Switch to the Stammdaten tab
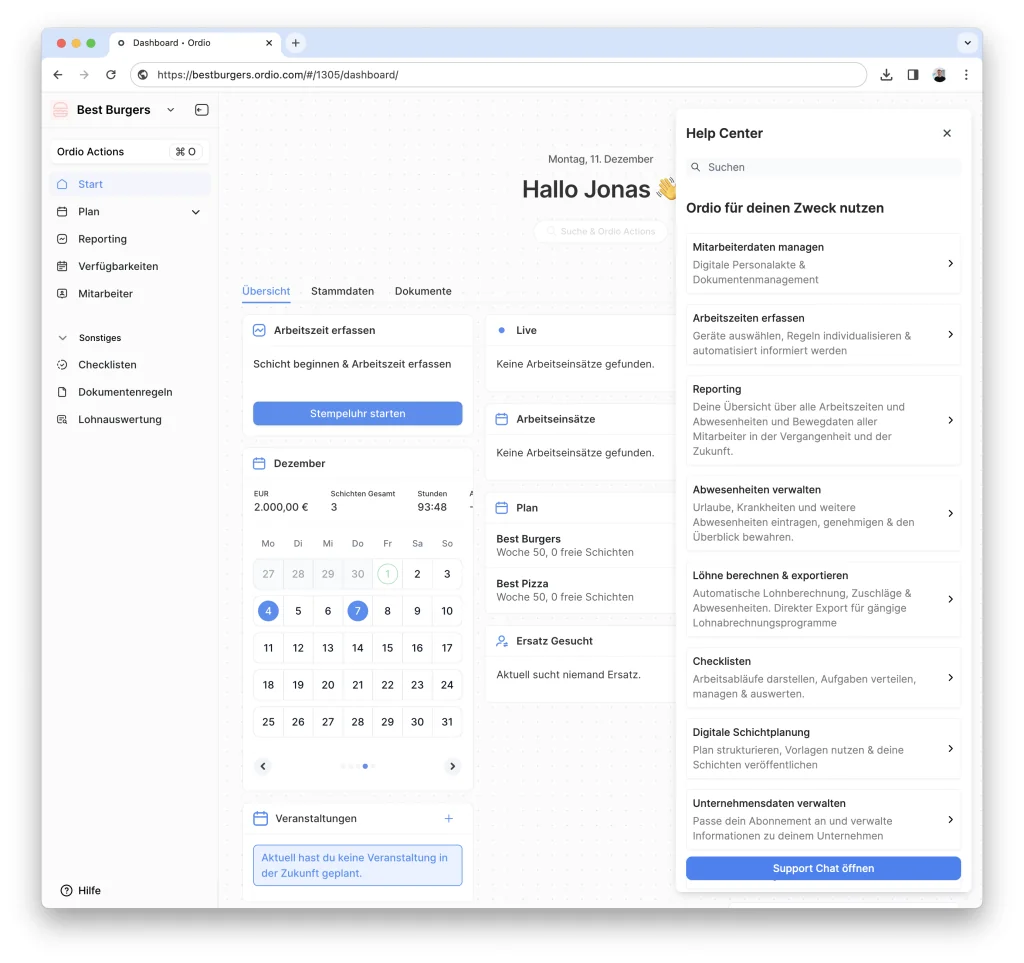 [342, 291]
